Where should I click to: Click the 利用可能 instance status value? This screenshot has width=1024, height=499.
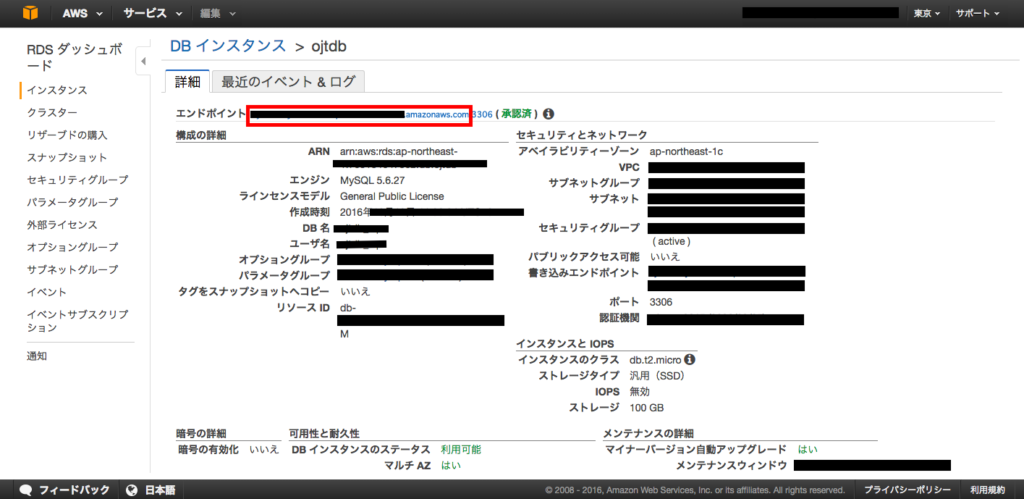460,449
